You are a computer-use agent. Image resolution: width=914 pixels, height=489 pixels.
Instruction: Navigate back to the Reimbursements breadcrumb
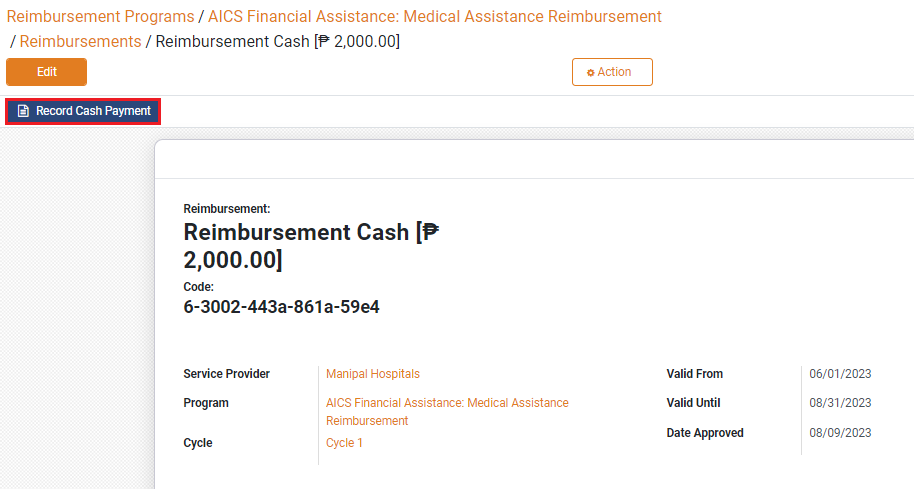pyautogui.click(x=80, y=41)
